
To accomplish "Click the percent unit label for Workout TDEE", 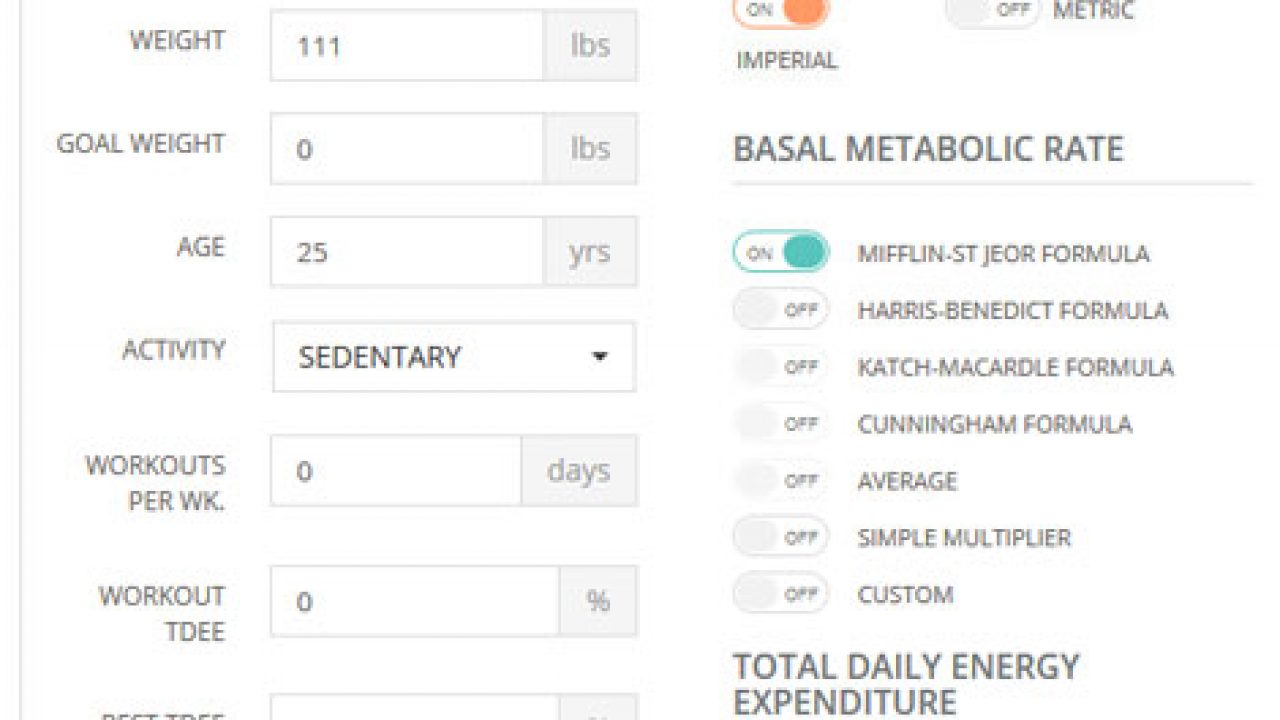I will tap(598, 601).
